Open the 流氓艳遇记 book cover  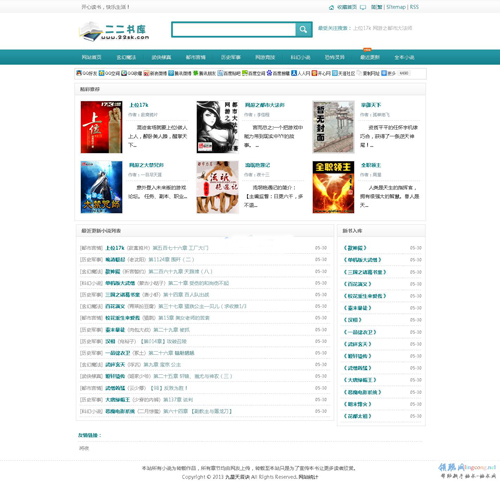[217, 187]
